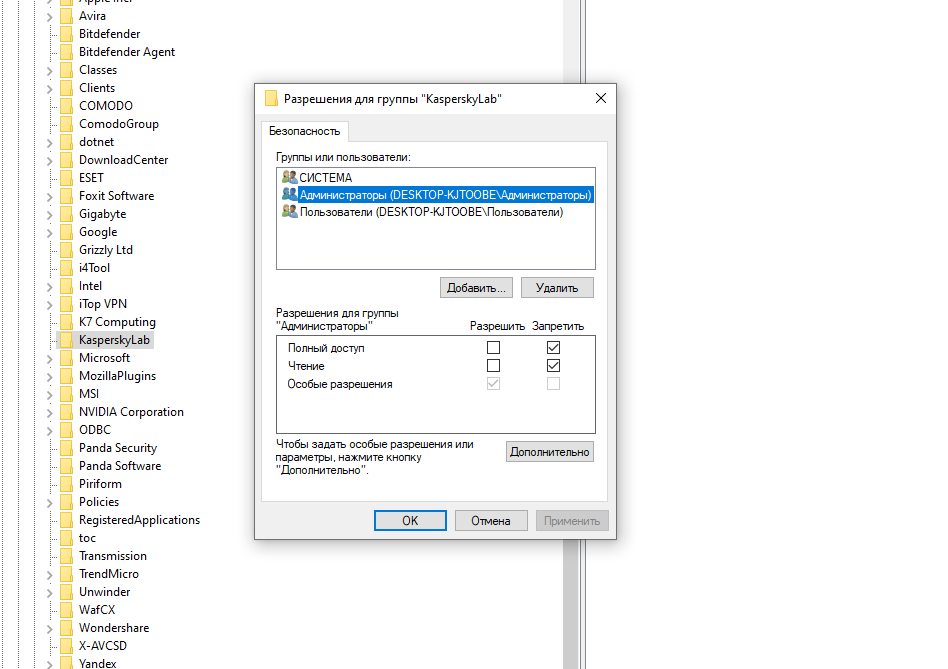Click the WafCX folder icon

pos(67,610)
